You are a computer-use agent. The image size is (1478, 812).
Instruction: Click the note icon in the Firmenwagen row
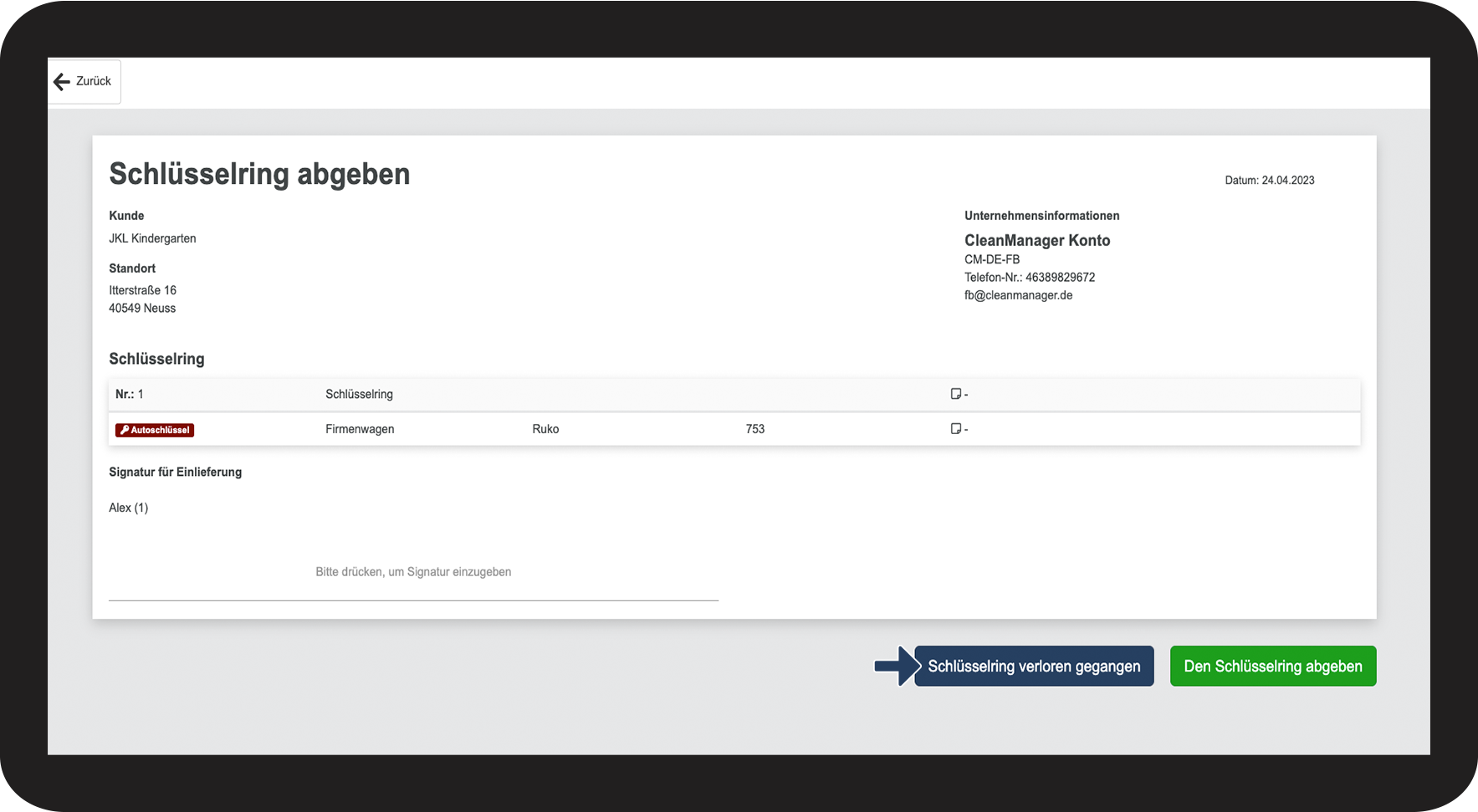(x=956, y=429)
